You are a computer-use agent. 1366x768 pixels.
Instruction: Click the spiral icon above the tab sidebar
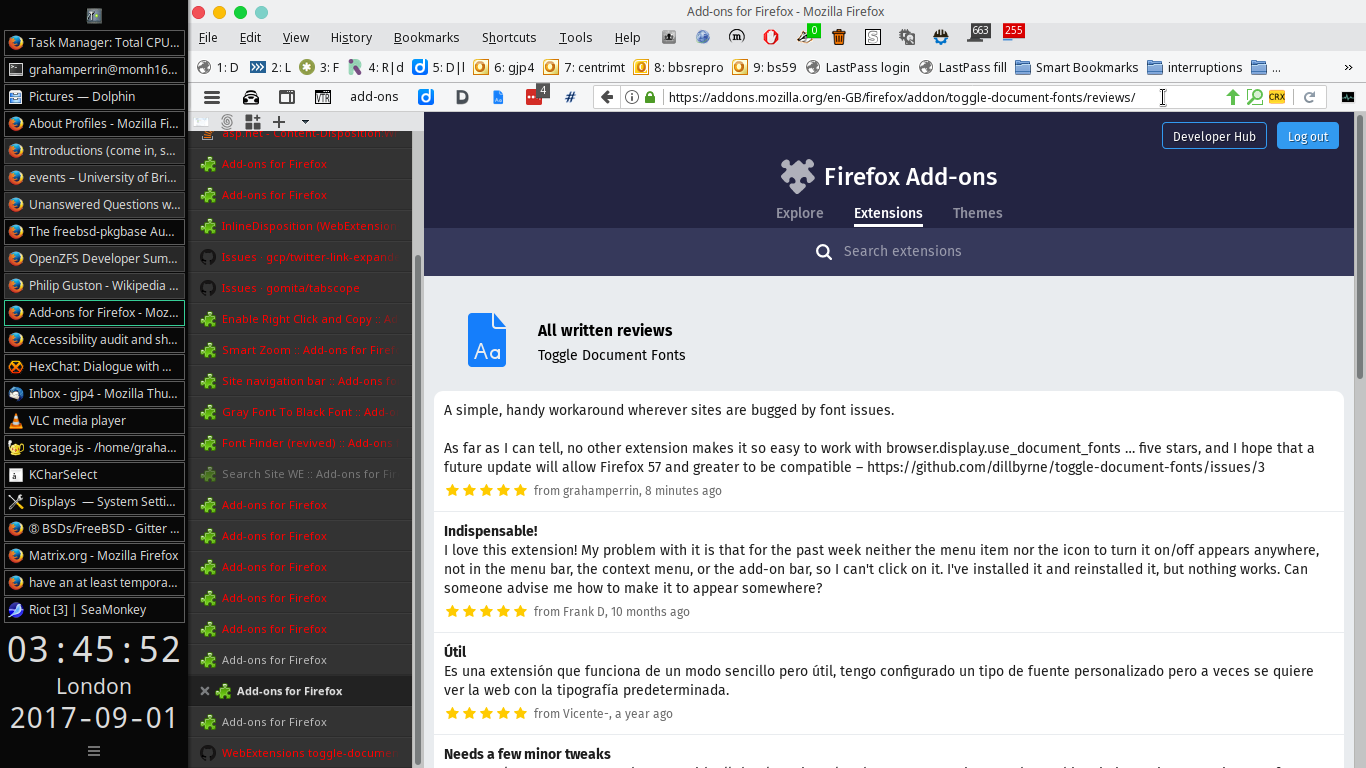[227, 121]
